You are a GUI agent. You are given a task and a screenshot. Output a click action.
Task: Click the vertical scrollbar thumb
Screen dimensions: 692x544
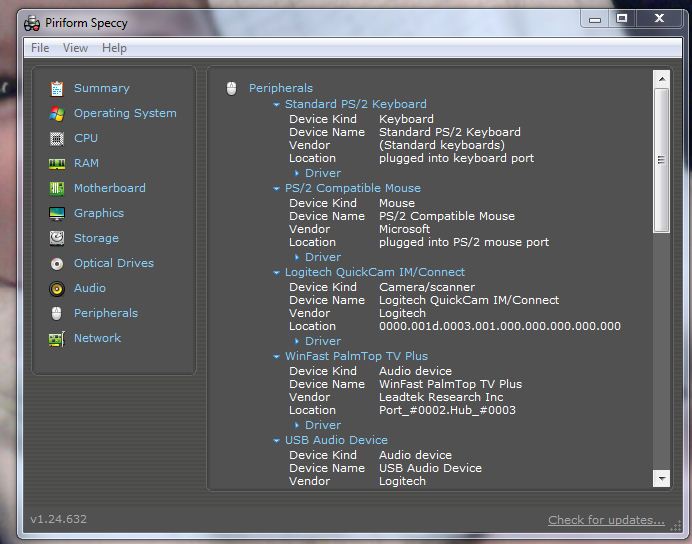pyautogui.click(x=661, y=160)
